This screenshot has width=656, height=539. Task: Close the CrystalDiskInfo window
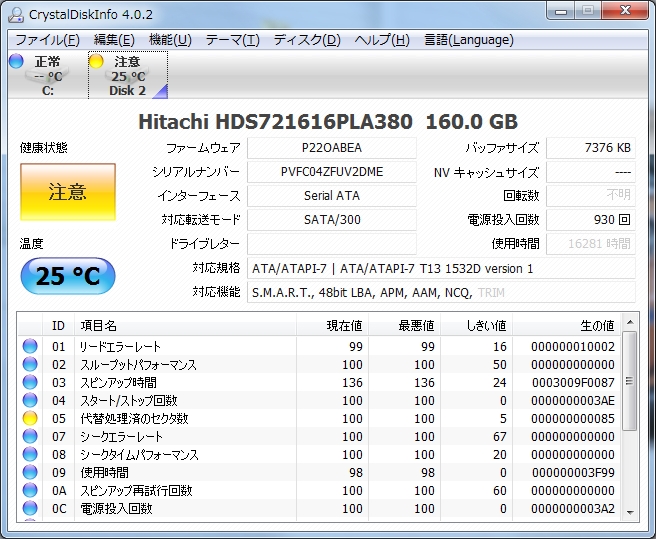pos(625,11)
